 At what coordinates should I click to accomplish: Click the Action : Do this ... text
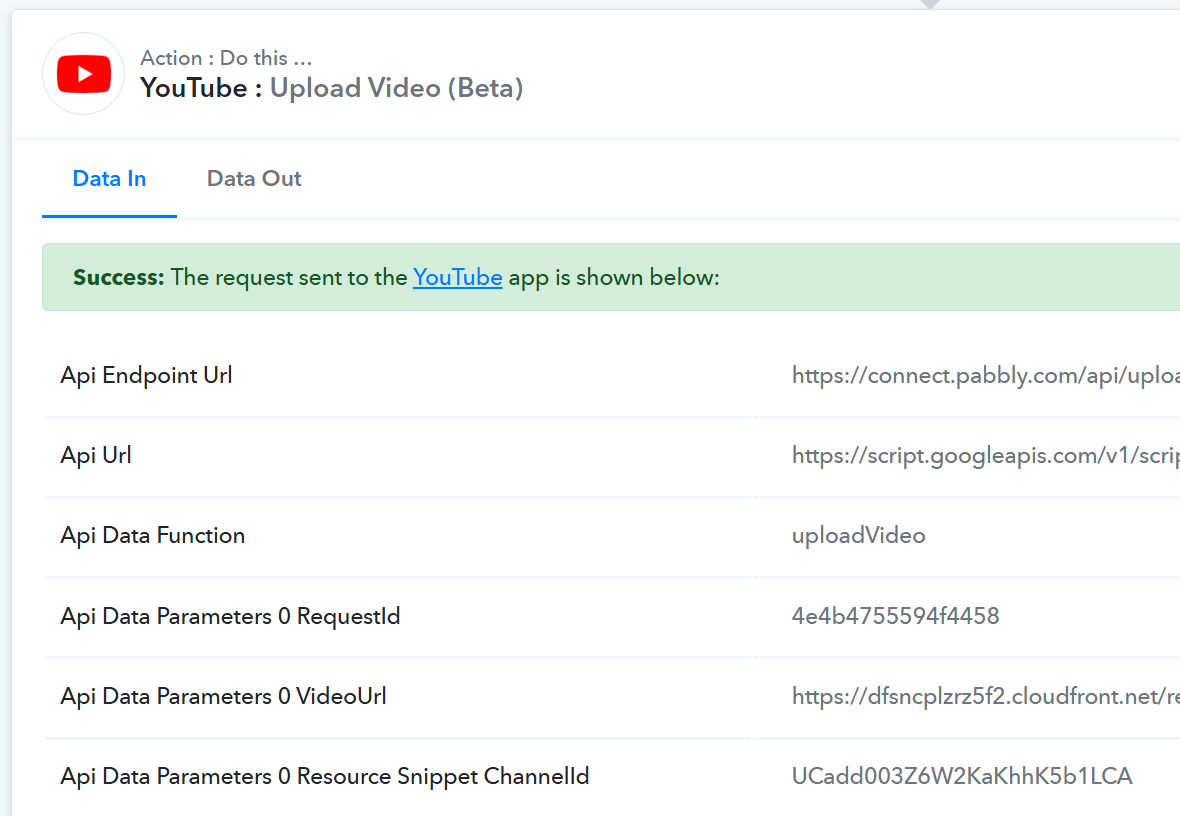coord(226,58)
